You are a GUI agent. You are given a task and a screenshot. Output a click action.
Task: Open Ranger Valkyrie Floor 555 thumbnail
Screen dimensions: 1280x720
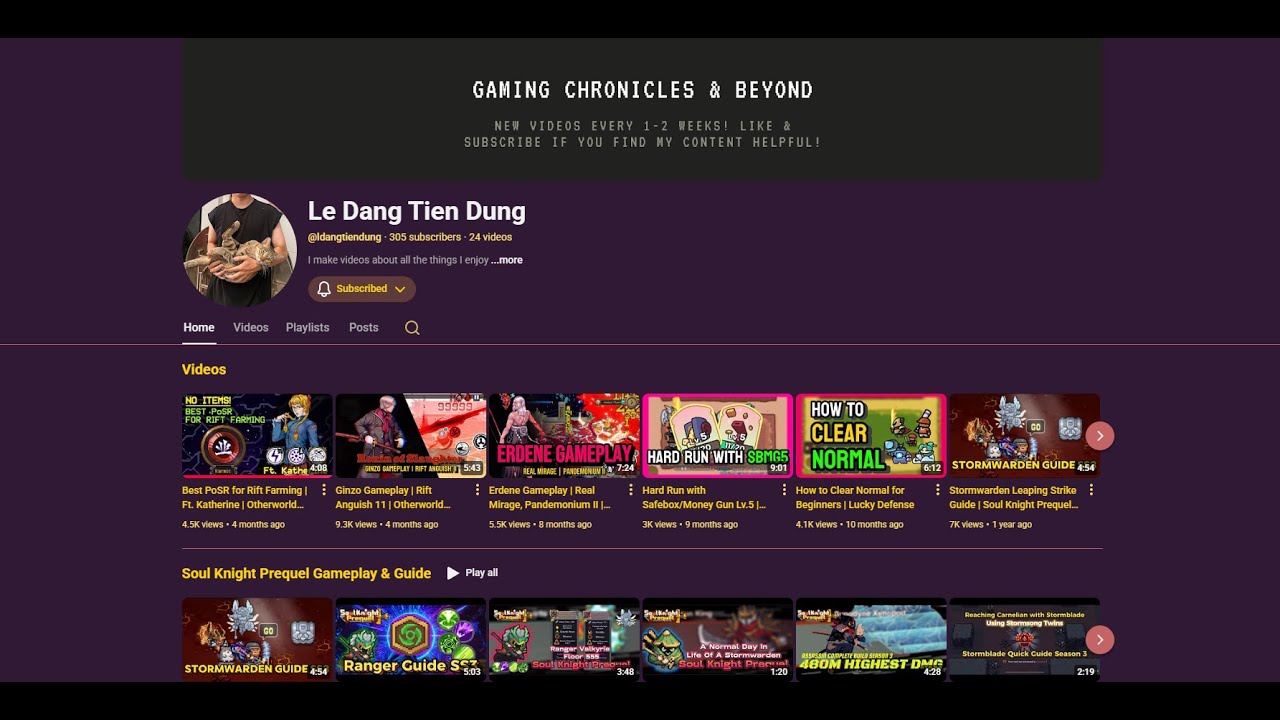[564, 639]
